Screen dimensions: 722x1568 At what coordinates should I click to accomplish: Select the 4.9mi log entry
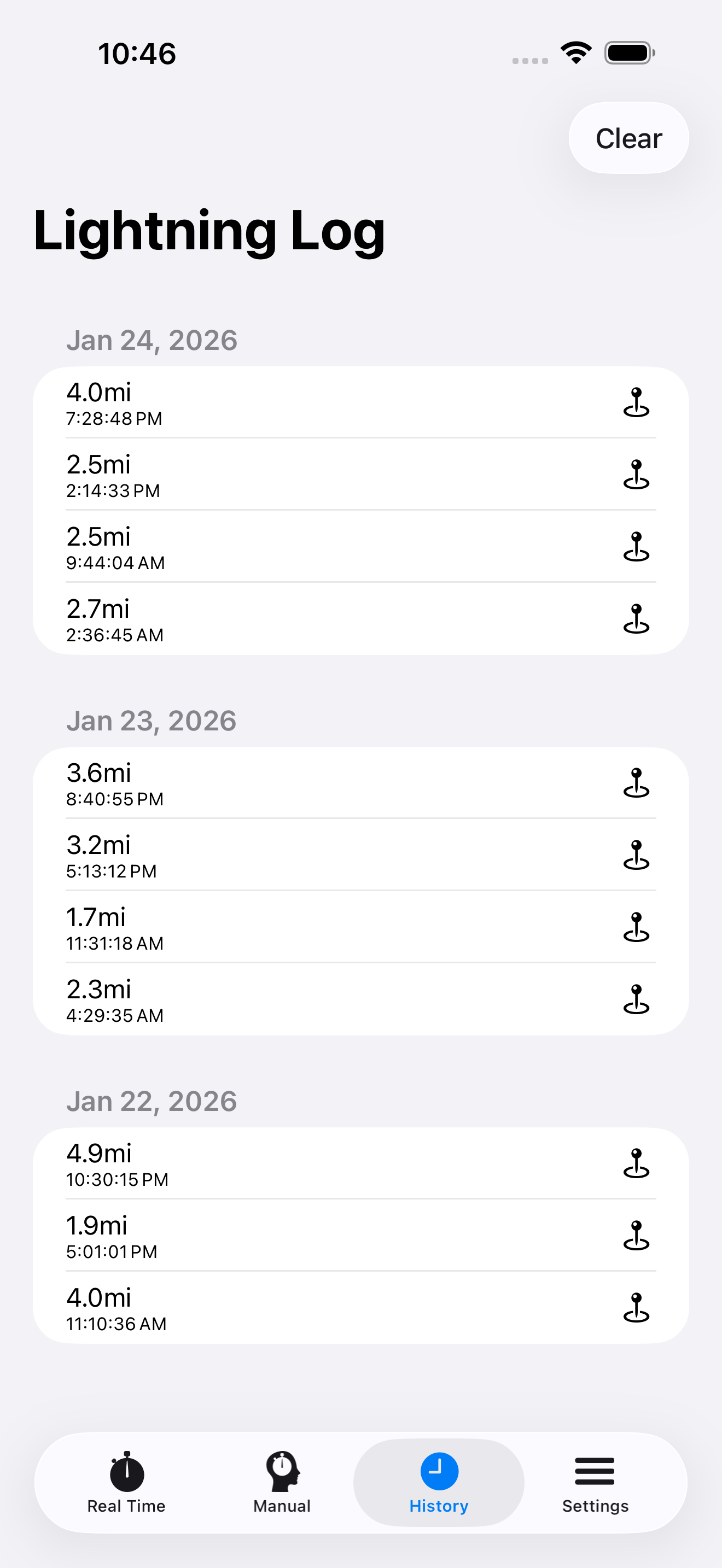pyautogui.click(x=361, y=1163)
